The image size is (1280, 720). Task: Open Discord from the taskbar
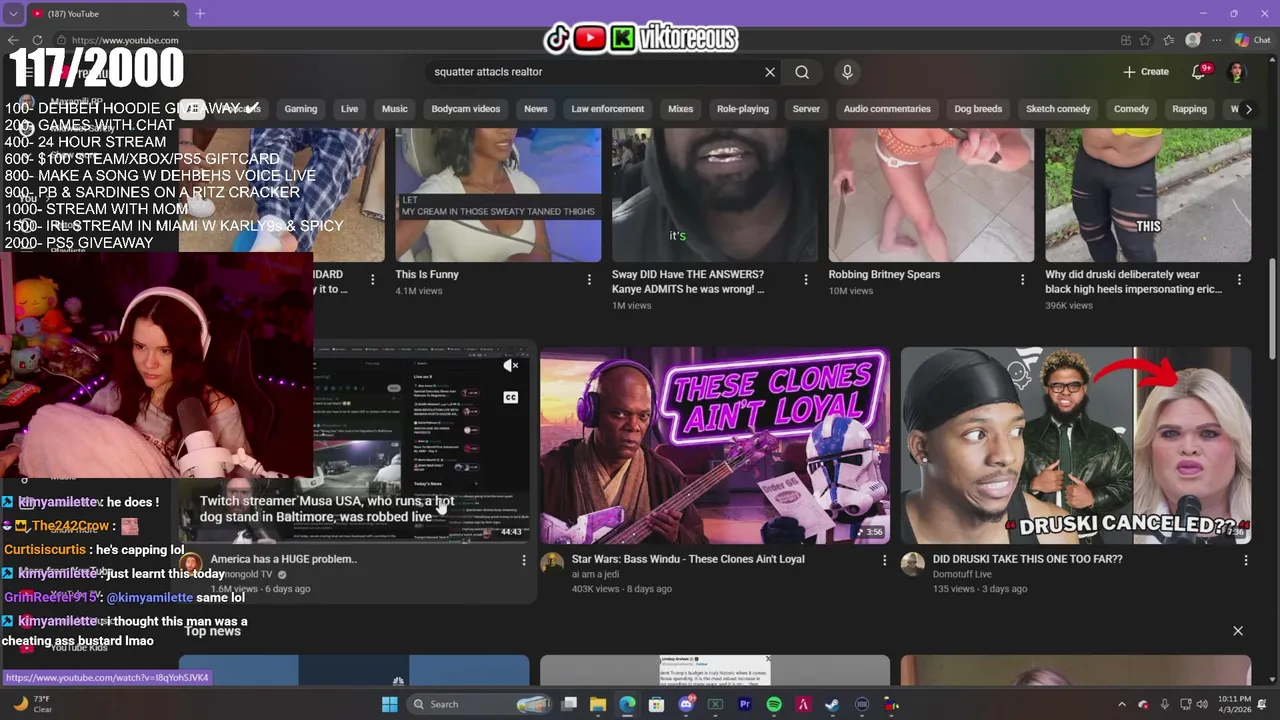pyautogui.click(x=686, y=704)
